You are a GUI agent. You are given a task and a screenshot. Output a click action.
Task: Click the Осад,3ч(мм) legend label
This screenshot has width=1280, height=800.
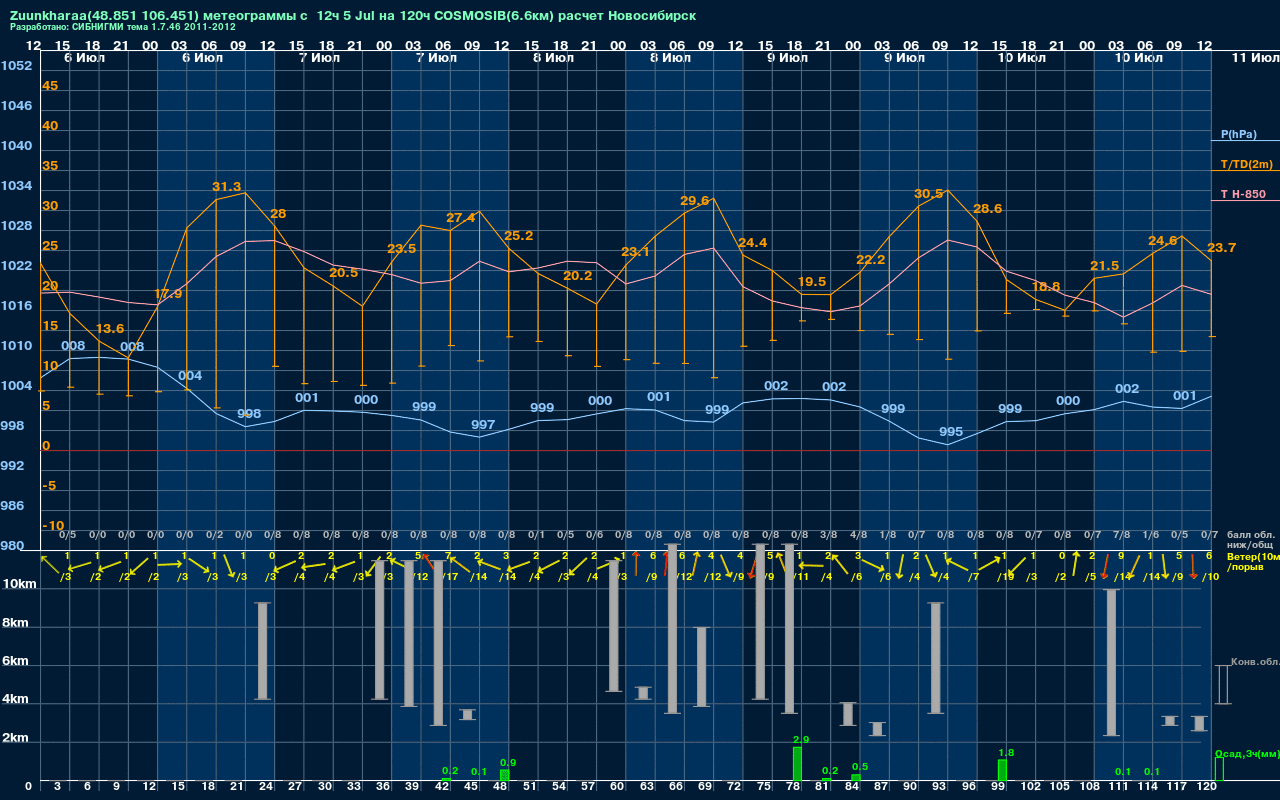[x=1246, y=753]
